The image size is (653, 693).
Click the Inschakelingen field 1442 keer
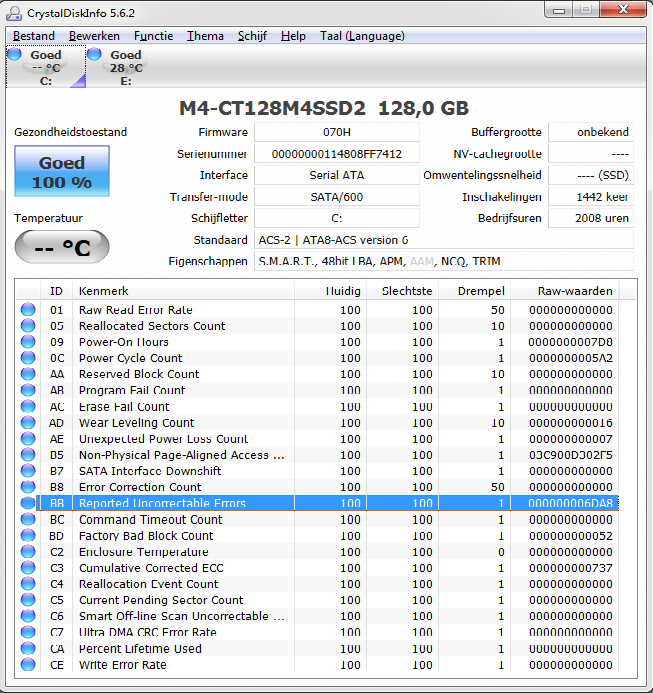591,197
